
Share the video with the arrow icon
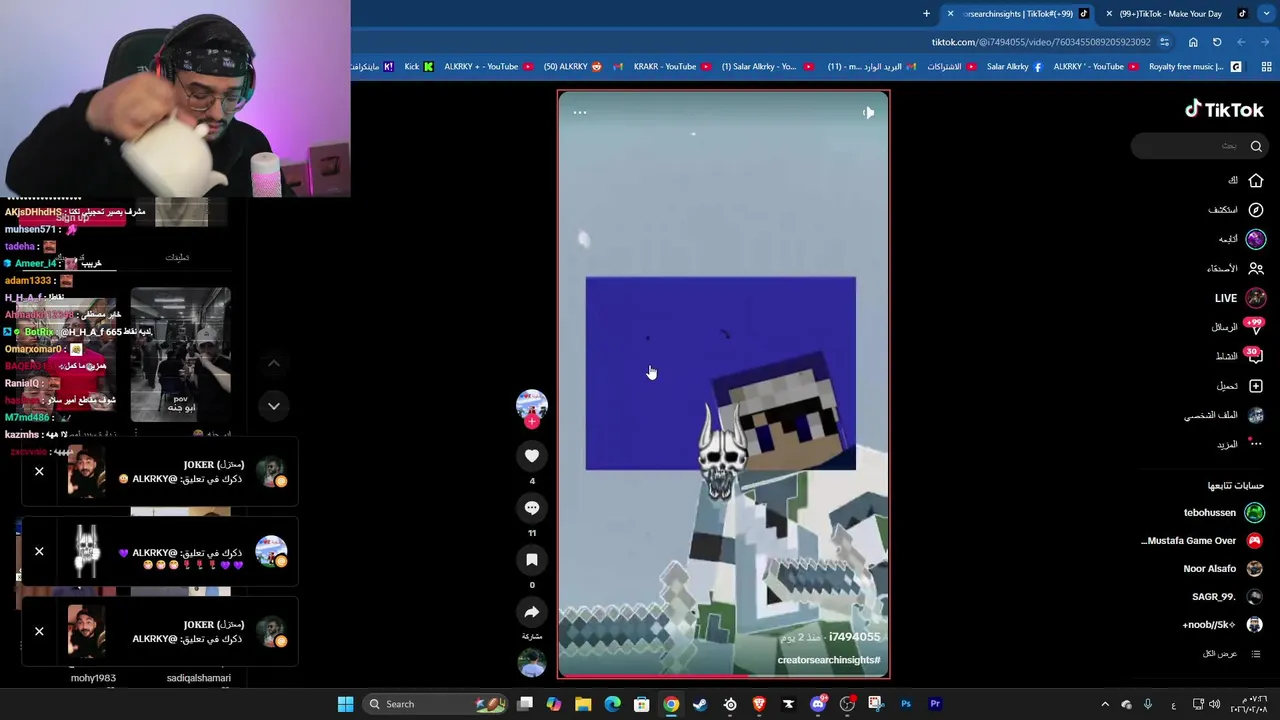point(532,612)
